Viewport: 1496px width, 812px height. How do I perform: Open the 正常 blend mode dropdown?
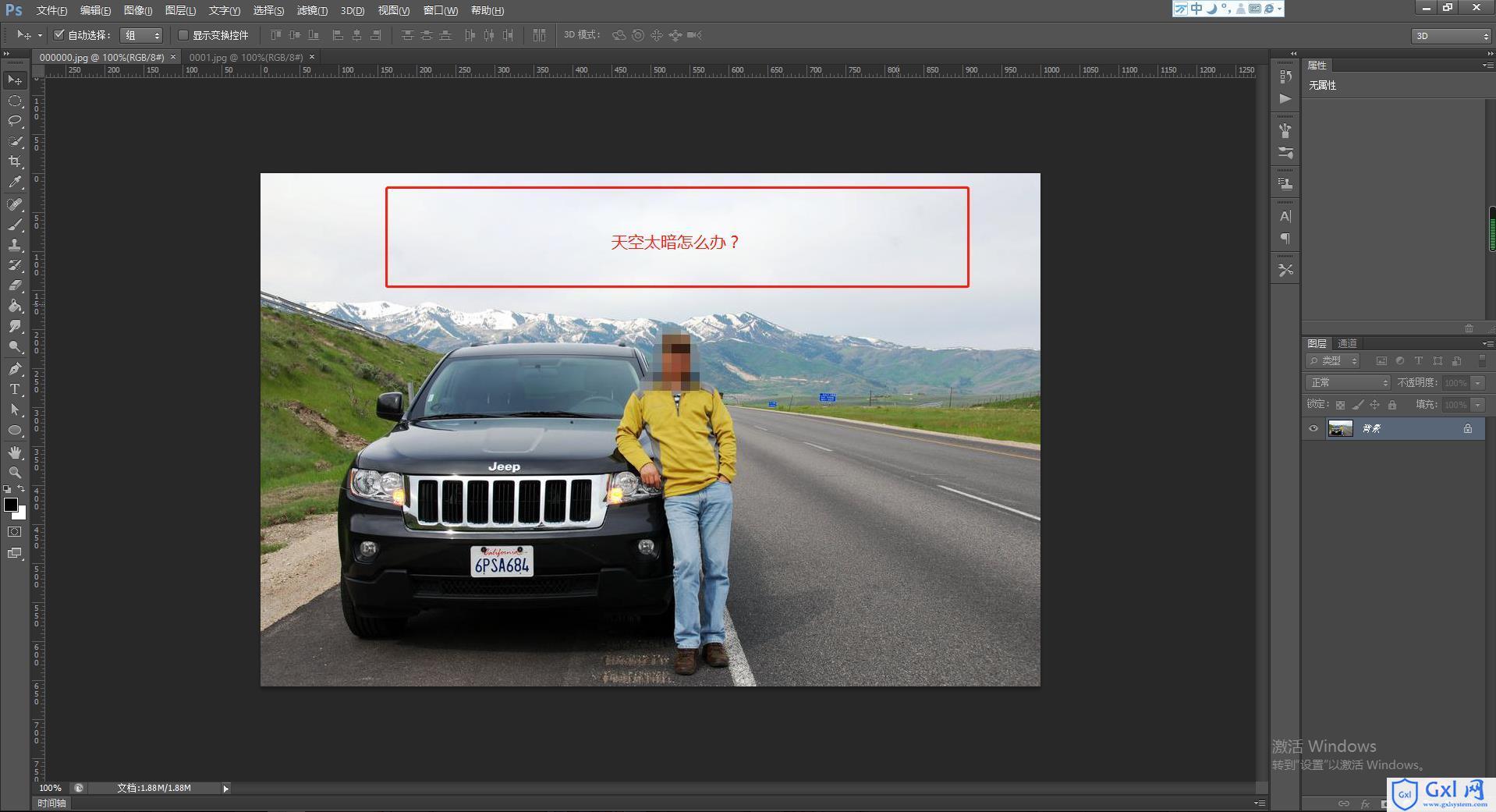tap(1348, 383)
